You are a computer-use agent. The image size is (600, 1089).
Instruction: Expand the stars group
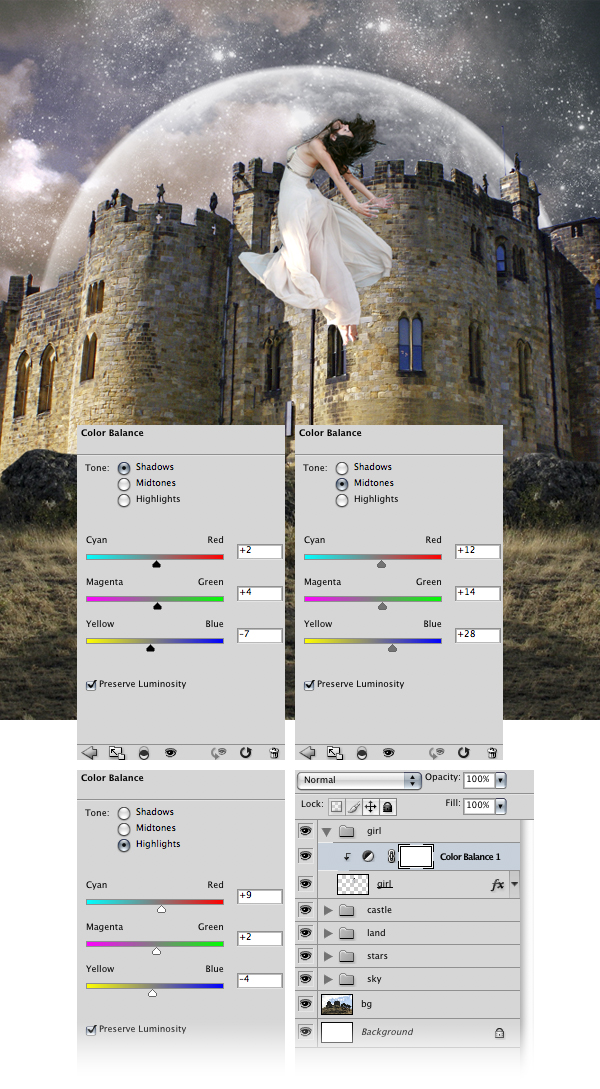point(328,956)
